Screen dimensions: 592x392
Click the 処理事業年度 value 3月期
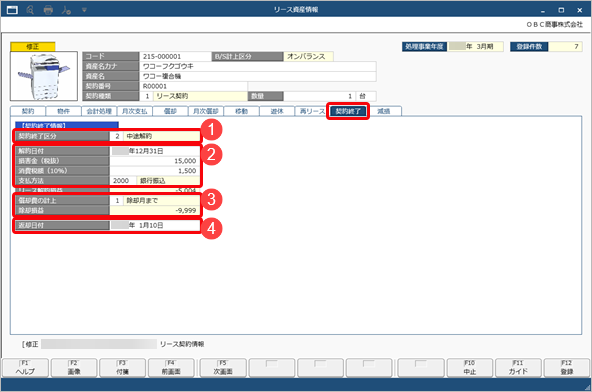[x=476, y=46]
